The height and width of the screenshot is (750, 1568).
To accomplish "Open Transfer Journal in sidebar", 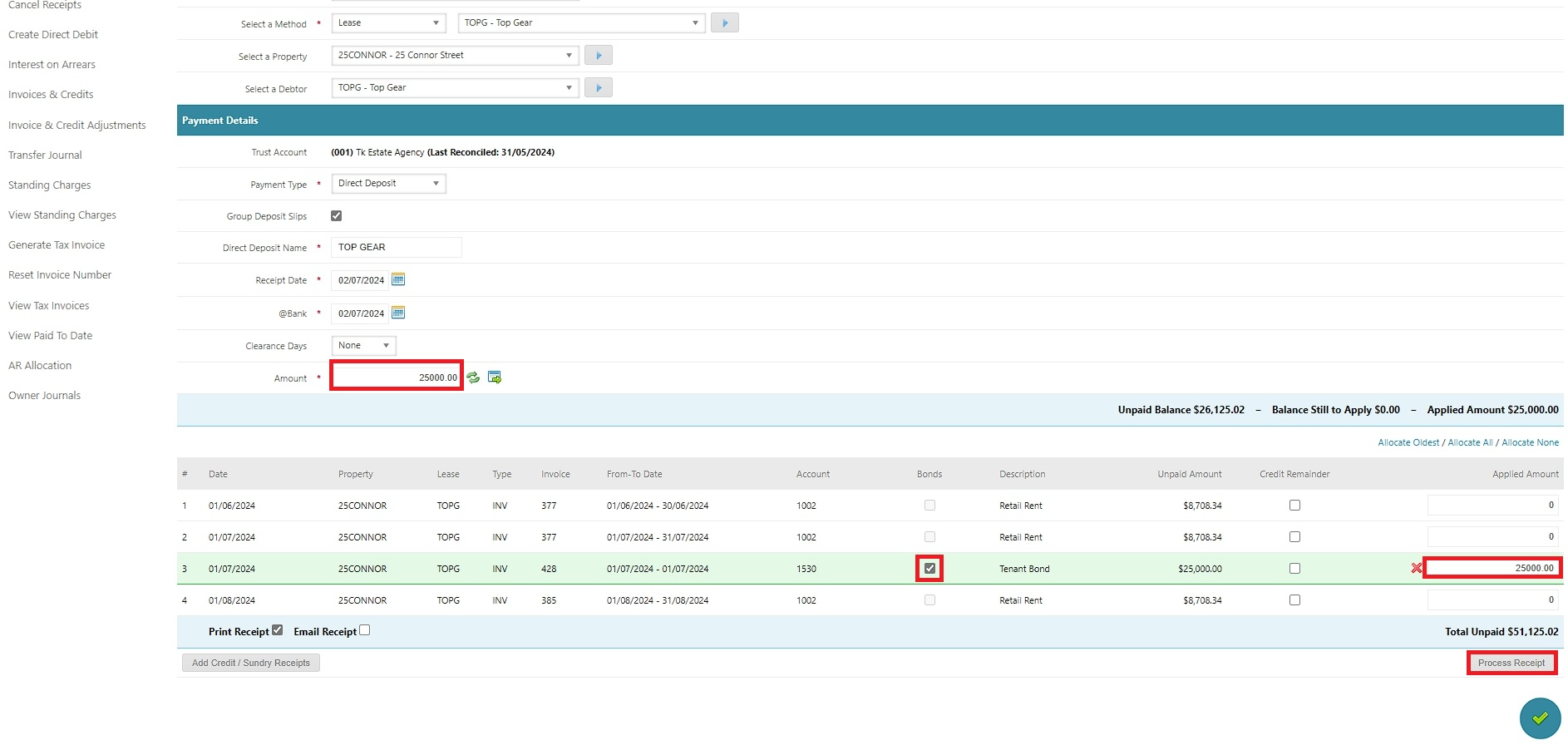I will [45, 155].
